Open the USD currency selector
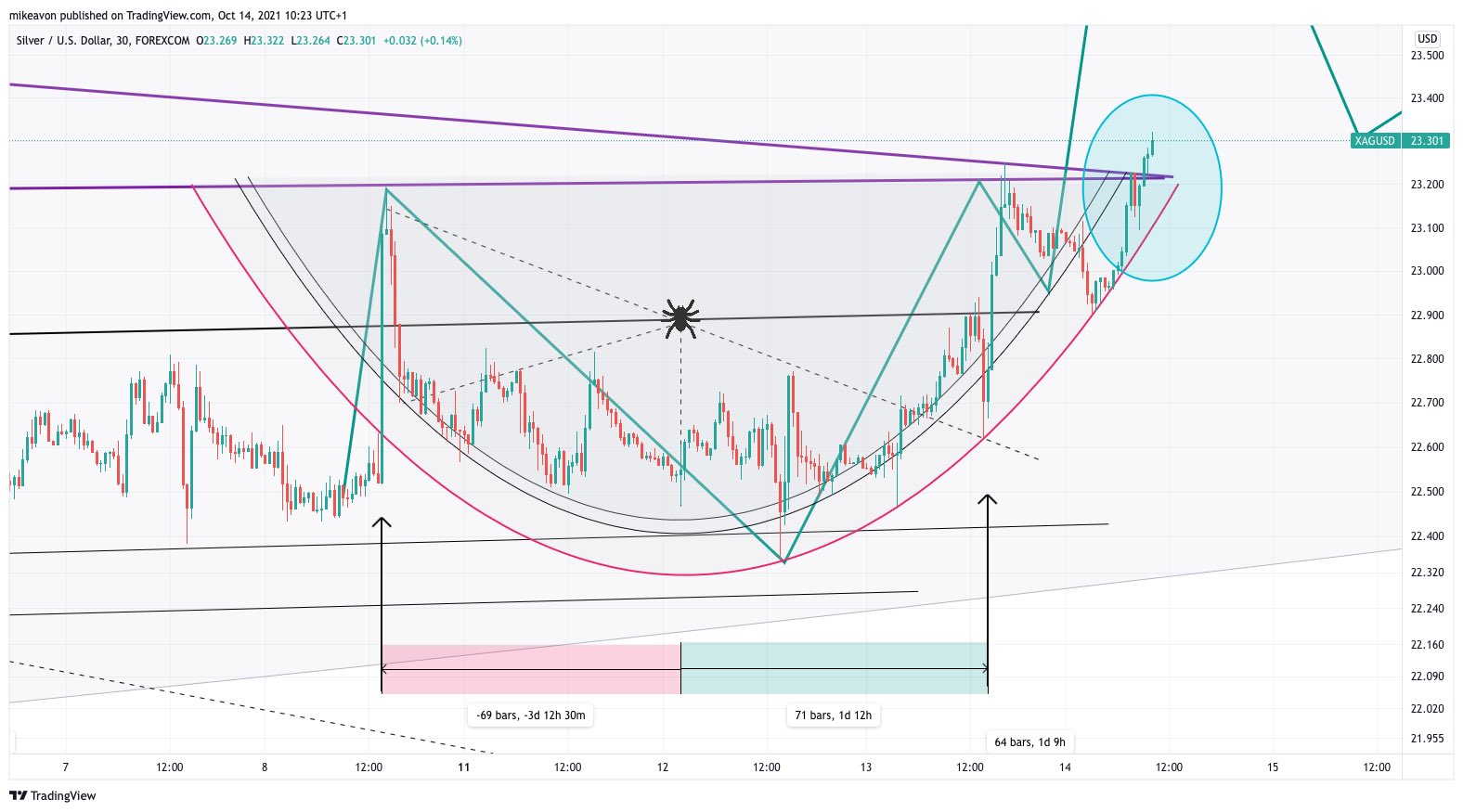Image resolution: width=1463 pixels, height=812 pixels. (x=1427, y=39)
